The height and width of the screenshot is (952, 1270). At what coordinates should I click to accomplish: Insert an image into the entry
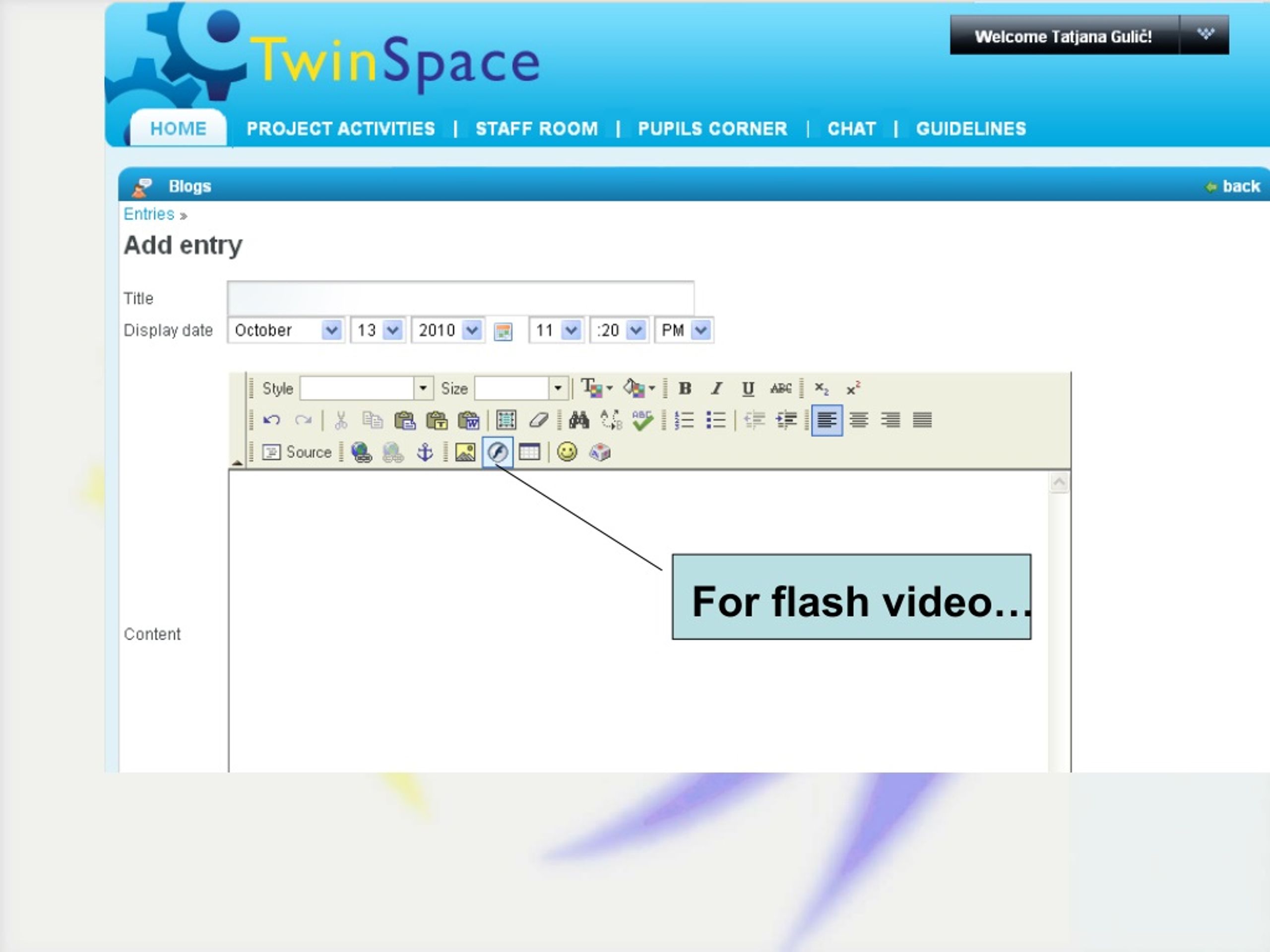click(x=465, y=452)
